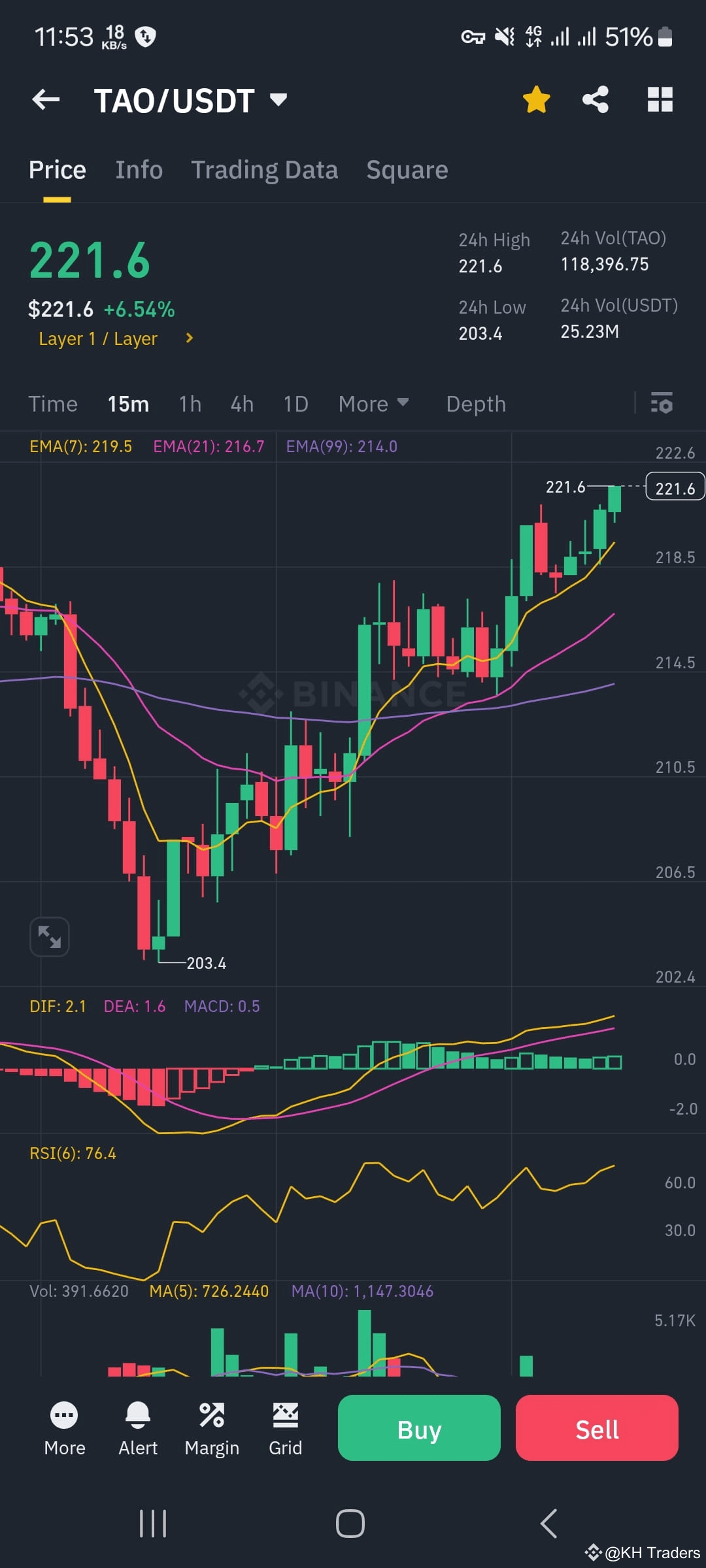
Task: Tap the shield icon in status bar
Action: [x=145, y=37]
